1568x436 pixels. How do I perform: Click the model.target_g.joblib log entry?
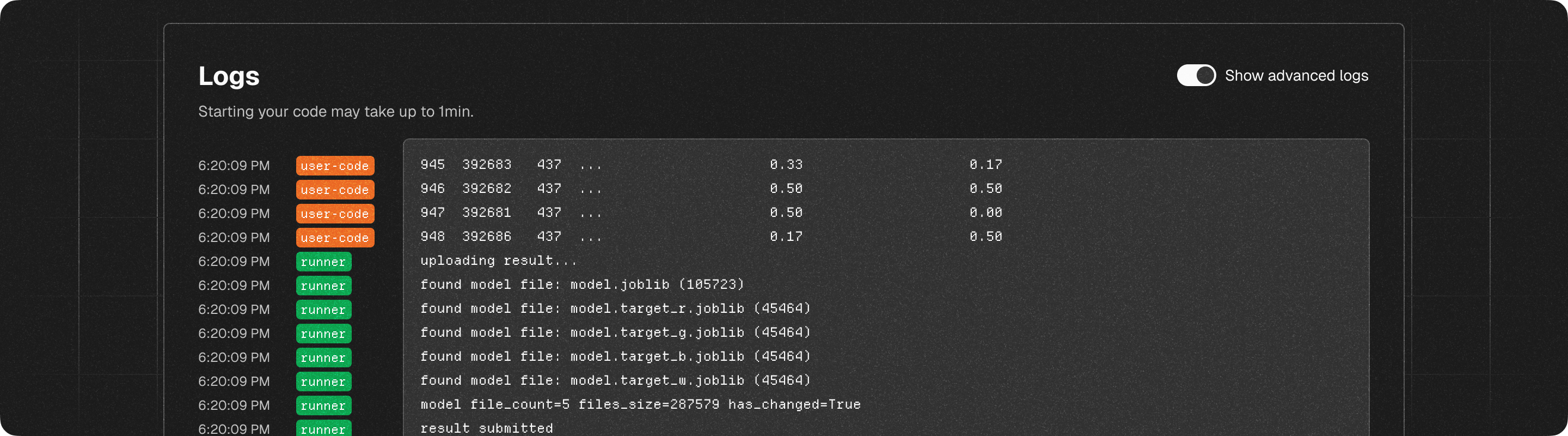pyautogui.click(x=615, y=332)
